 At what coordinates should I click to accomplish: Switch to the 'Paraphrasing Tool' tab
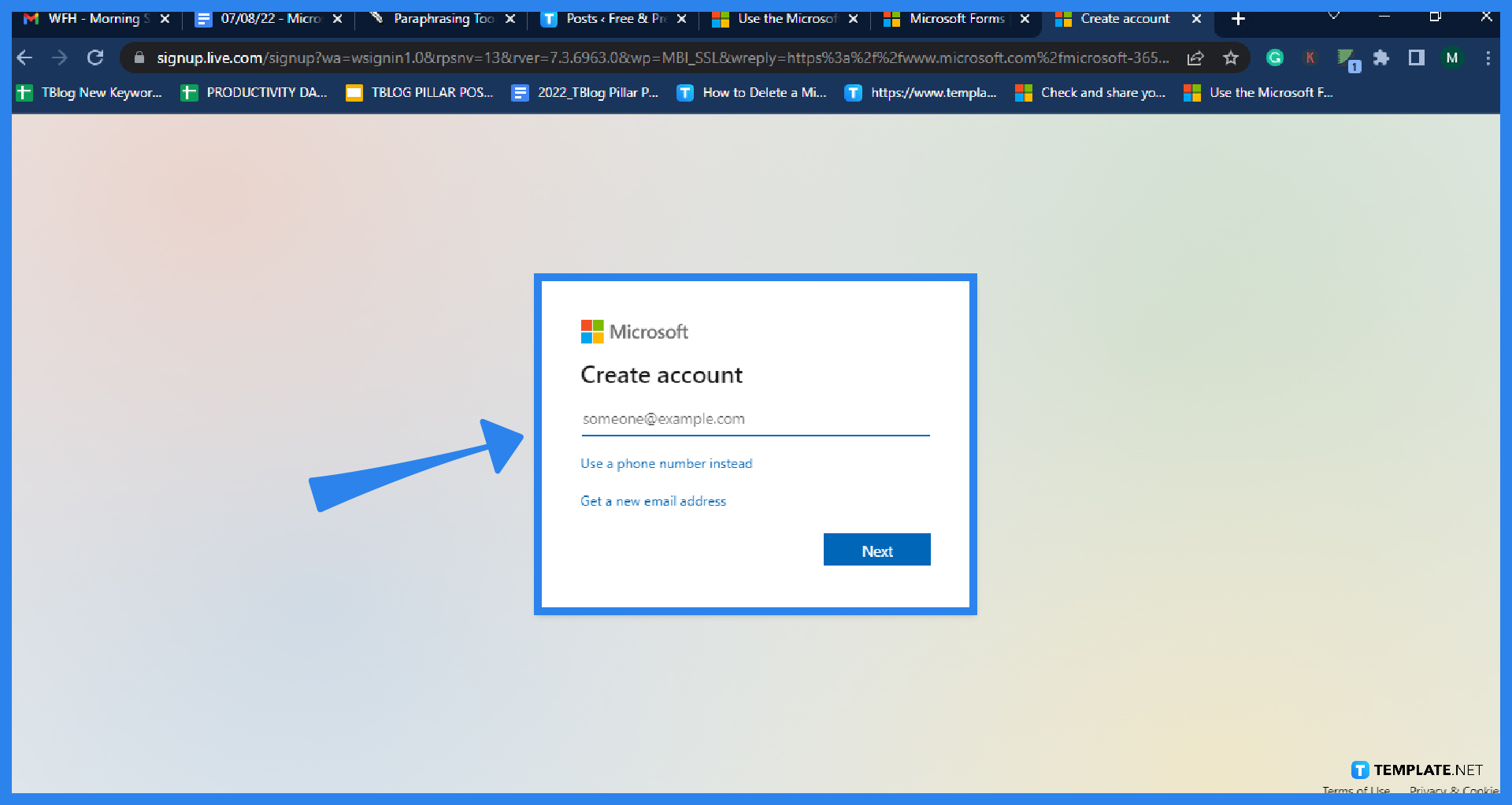coord(441,18)
